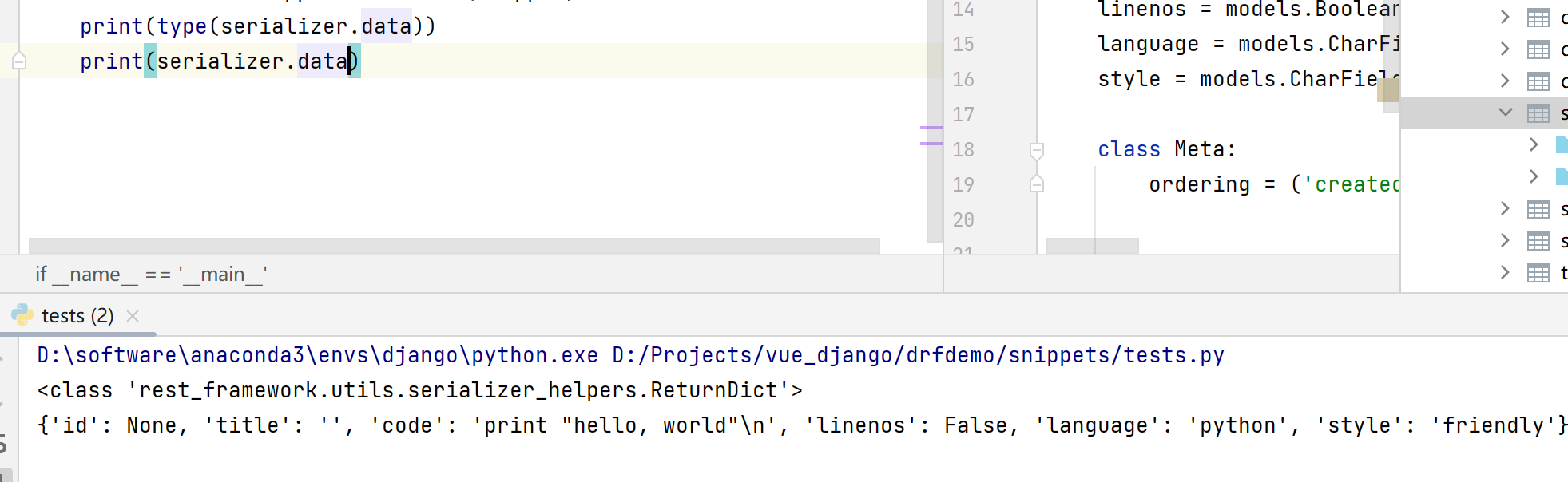
Task: Expand the topmost table node in database tree
Action: tap(1505, 18)
